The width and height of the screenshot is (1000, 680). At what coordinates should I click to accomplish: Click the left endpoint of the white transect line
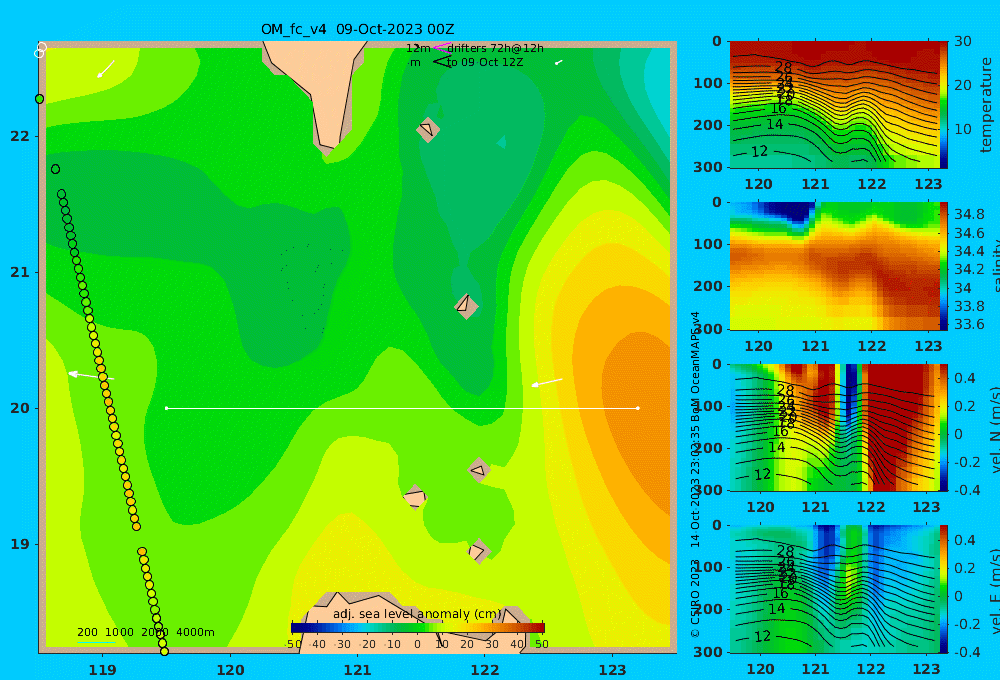click(166, 408)
